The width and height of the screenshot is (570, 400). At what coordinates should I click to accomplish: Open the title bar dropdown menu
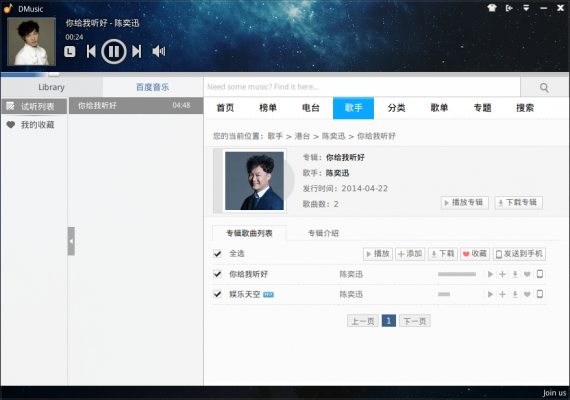(526, 8)
